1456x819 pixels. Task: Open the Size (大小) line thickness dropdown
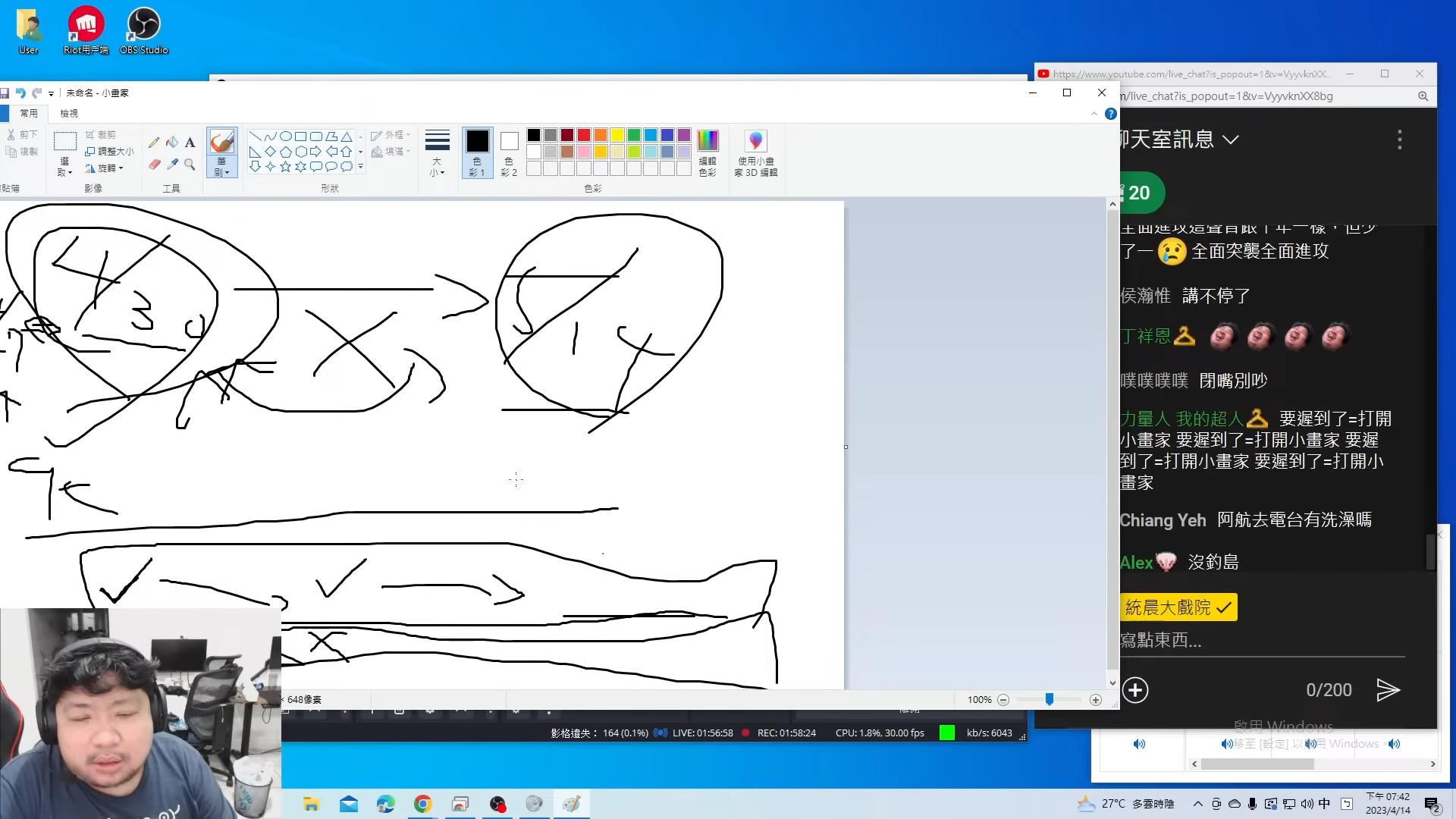pyautogui.click(x=438, y=153)
